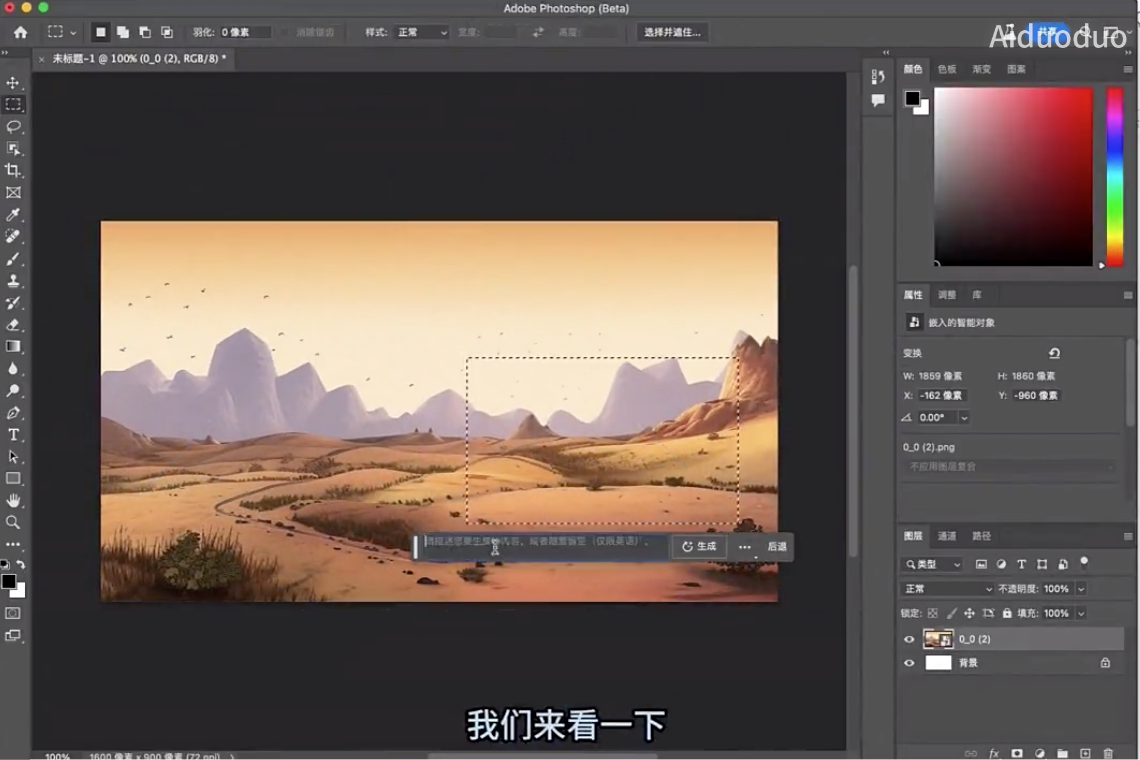Choose Subtract from selection mode
Image resolution: width=1140 pixels, height=760 pixels.
(x=145, y=32)
